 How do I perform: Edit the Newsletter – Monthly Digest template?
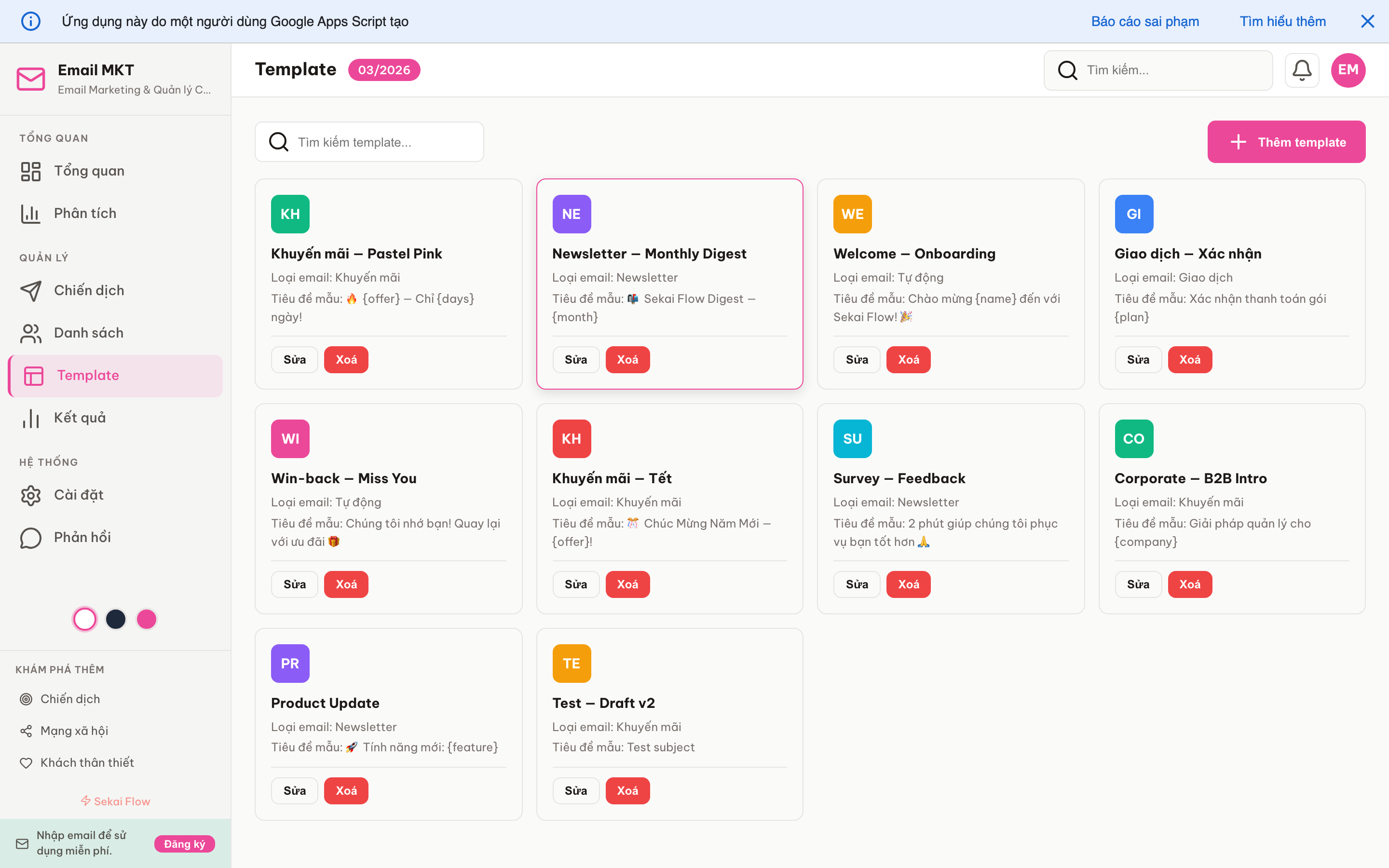point(576,359)
